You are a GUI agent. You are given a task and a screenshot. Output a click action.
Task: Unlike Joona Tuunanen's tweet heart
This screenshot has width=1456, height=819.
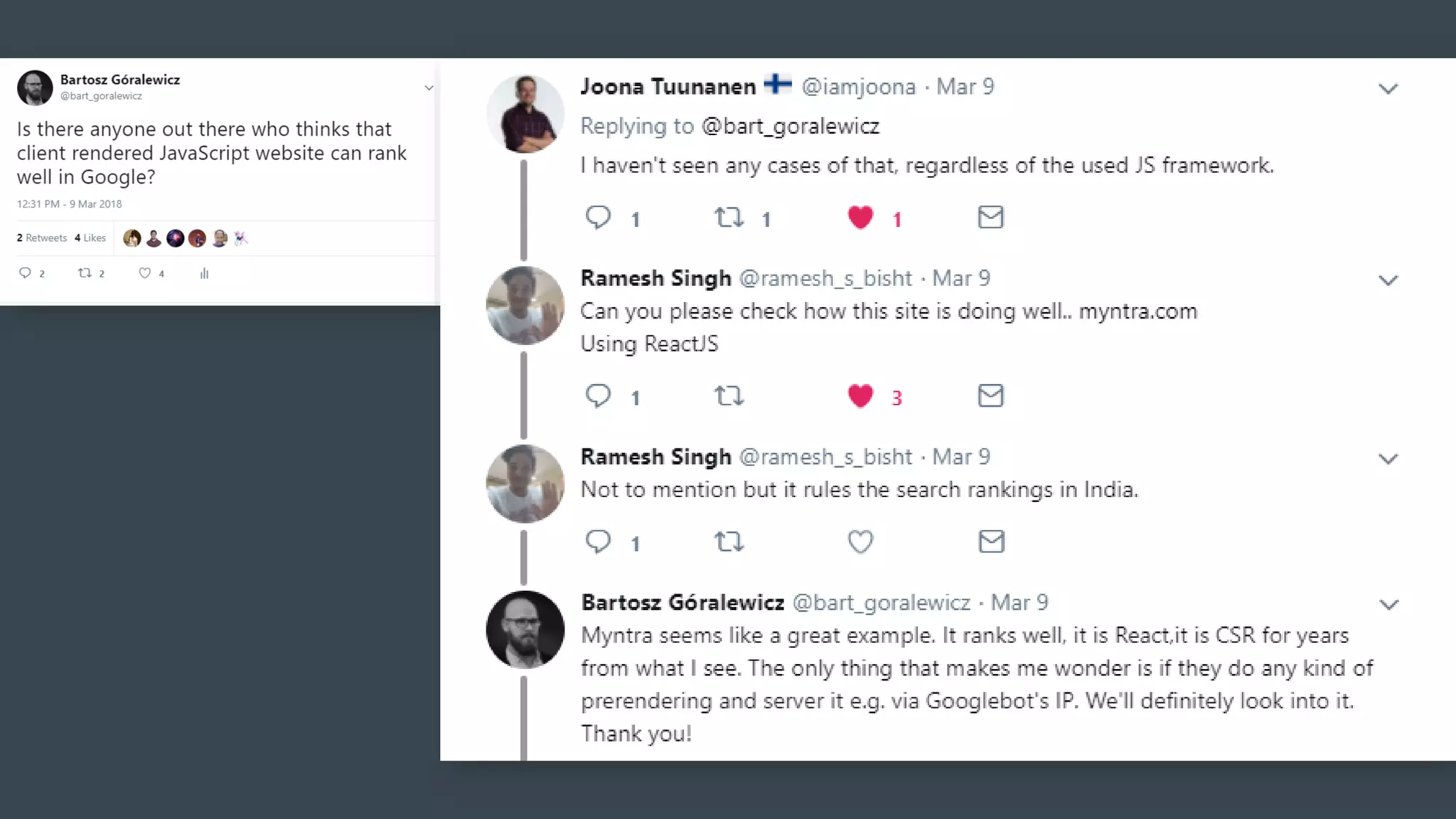pyautogui.click(x=860, y=217)
